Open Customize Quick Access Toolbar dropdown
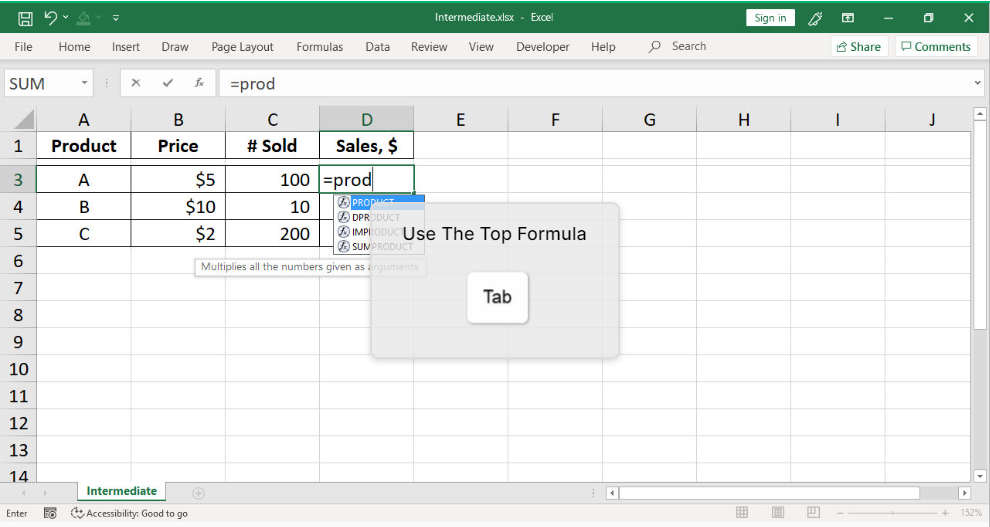 pos(116,18)
